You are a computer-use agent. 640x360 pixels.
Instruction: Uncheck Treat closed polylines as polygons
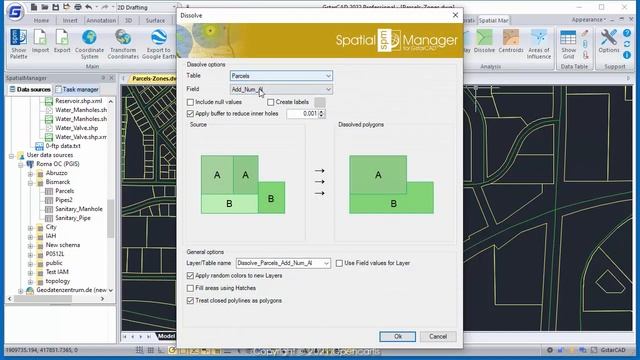pos(190,300)
